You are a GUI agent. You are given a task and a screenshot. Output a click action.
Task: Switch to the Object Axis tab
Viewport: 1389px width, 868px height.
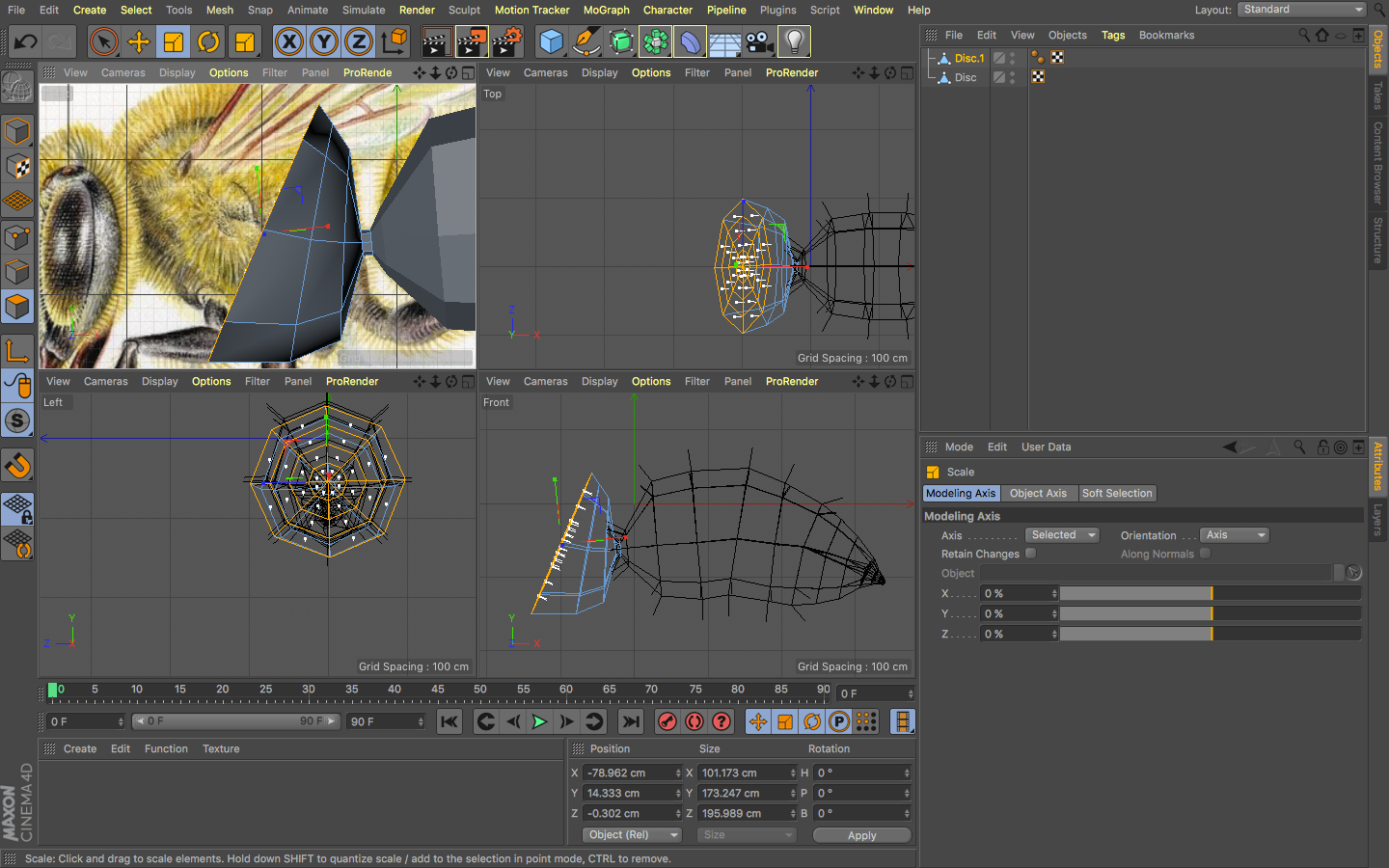click(x=1038, y=493)
